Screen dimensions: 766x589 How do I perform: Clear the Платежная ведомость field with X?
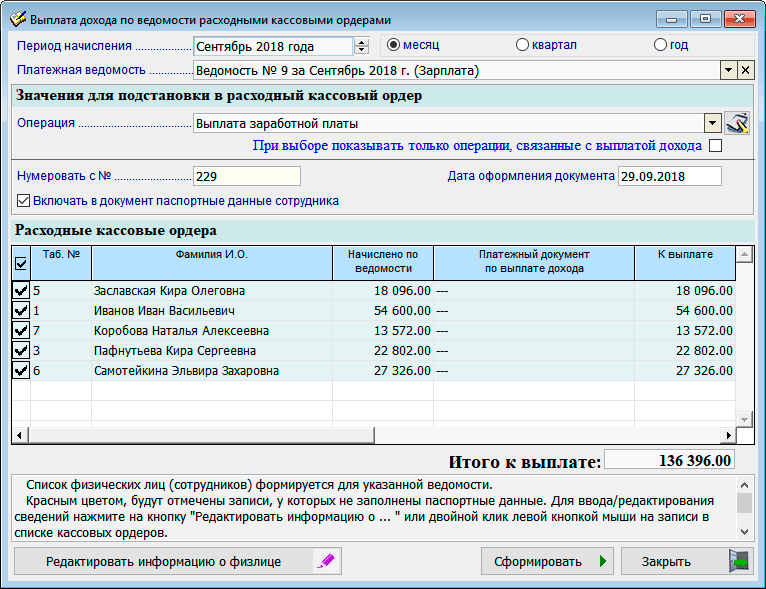click(x=745, y=70)
